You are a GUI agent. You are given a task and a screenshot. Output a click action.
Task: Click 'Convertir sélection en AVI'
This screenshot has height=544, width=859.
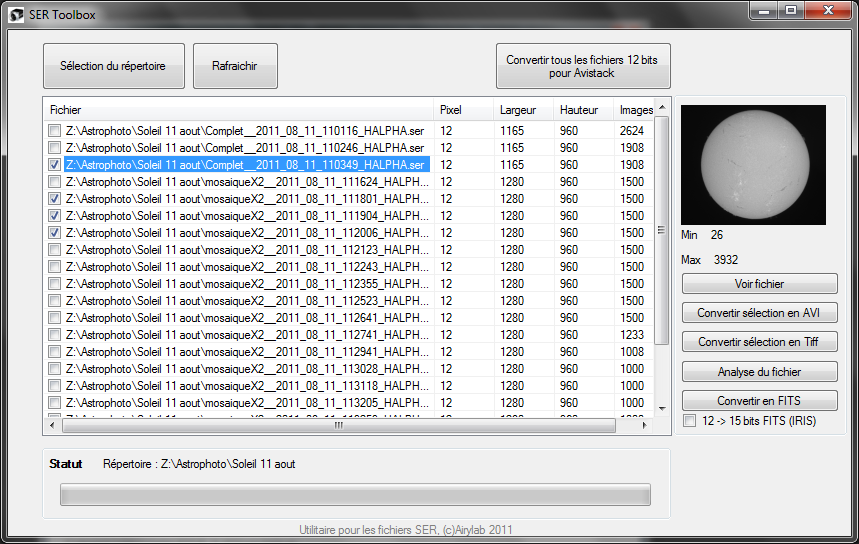click(759, 313)
